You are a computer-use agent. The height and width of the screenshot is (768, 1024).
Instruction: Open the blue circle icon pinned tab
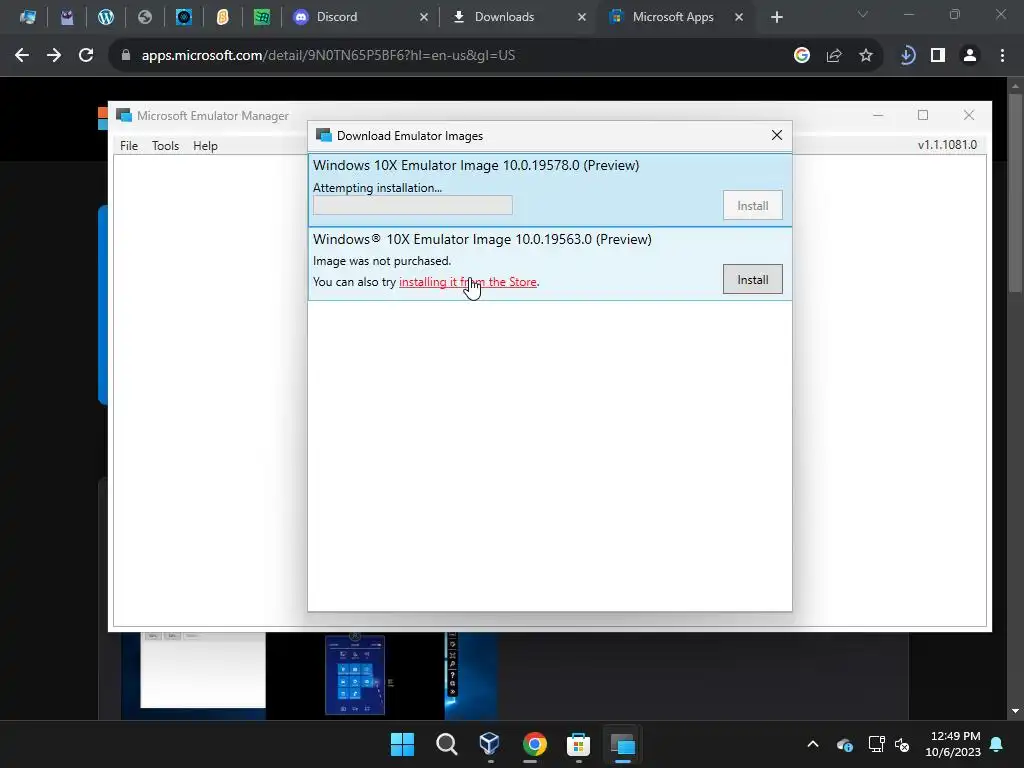[x=184, y=17]
